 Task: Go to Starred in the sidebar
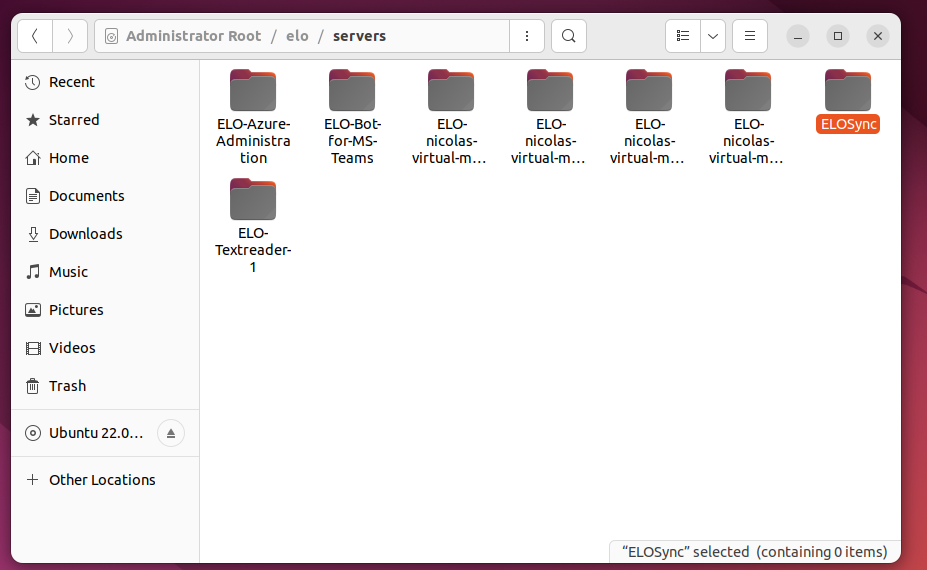(74, 120)
